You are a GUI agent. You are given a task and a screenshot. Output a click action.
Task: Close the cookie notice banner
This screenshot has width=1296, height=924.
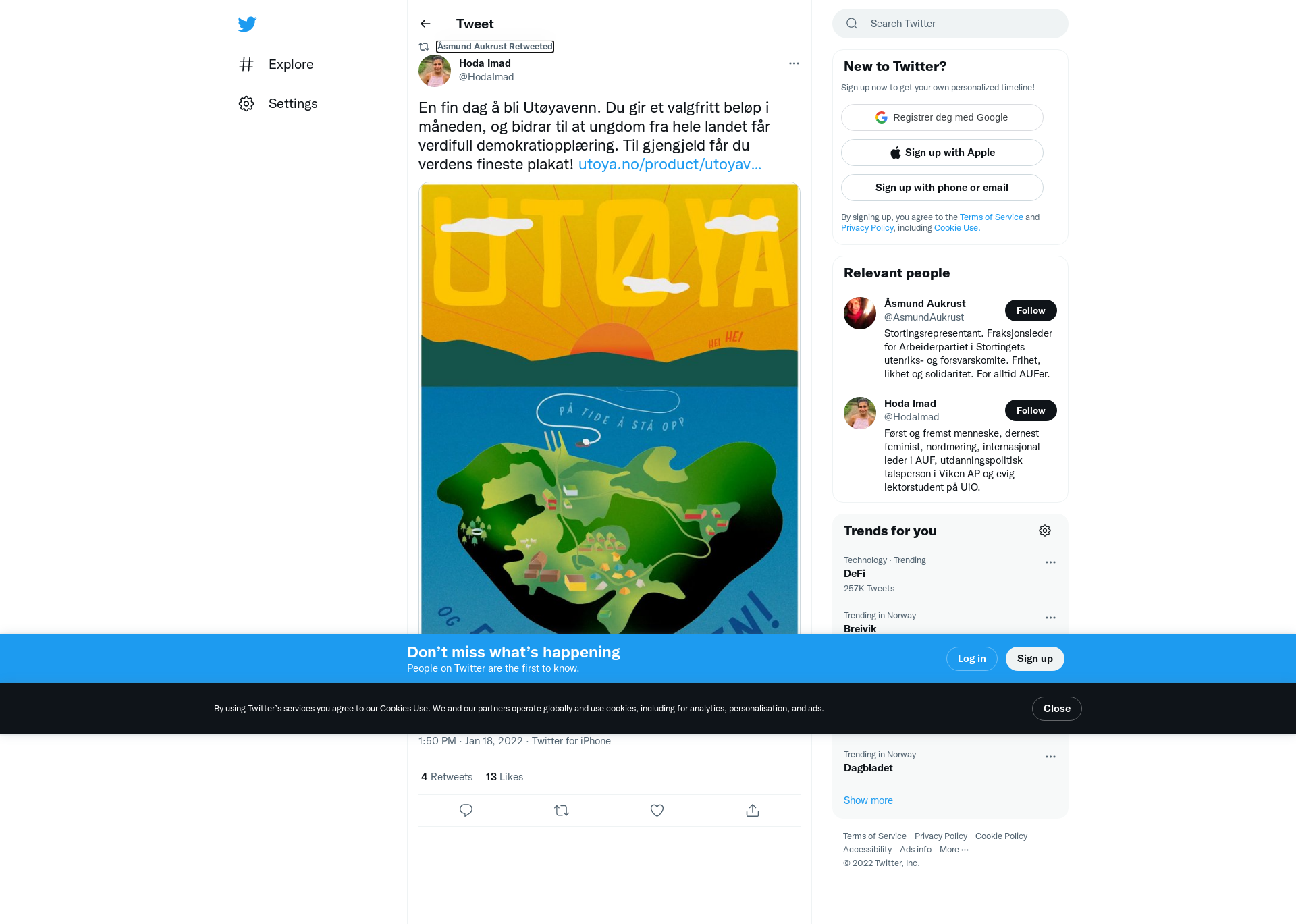pyautogui.click(x=1057, y=709)
